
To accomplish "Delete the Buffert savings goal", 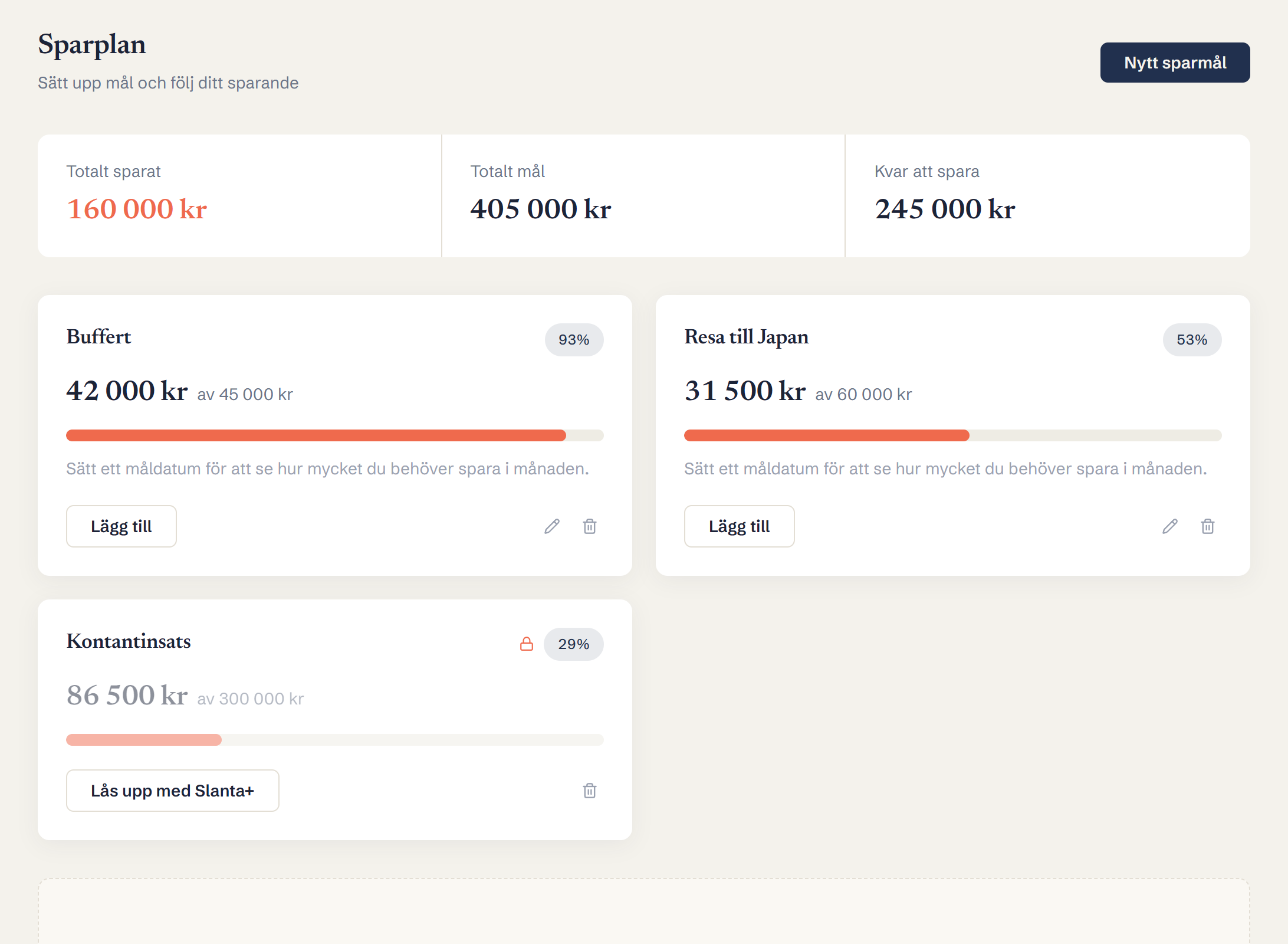I will [x=590, y=526].
